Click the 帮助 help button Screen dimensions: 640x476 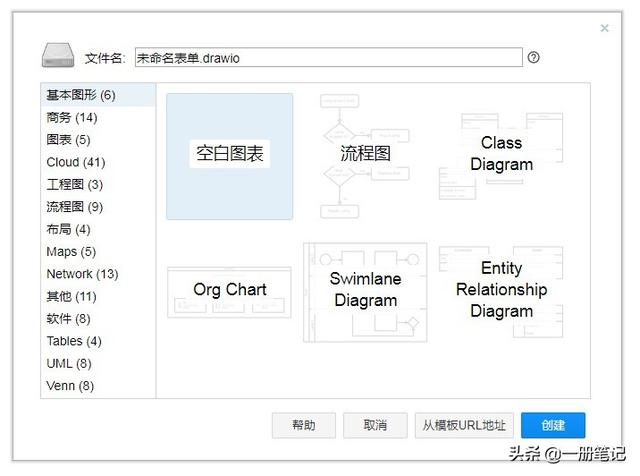[304, 425]
